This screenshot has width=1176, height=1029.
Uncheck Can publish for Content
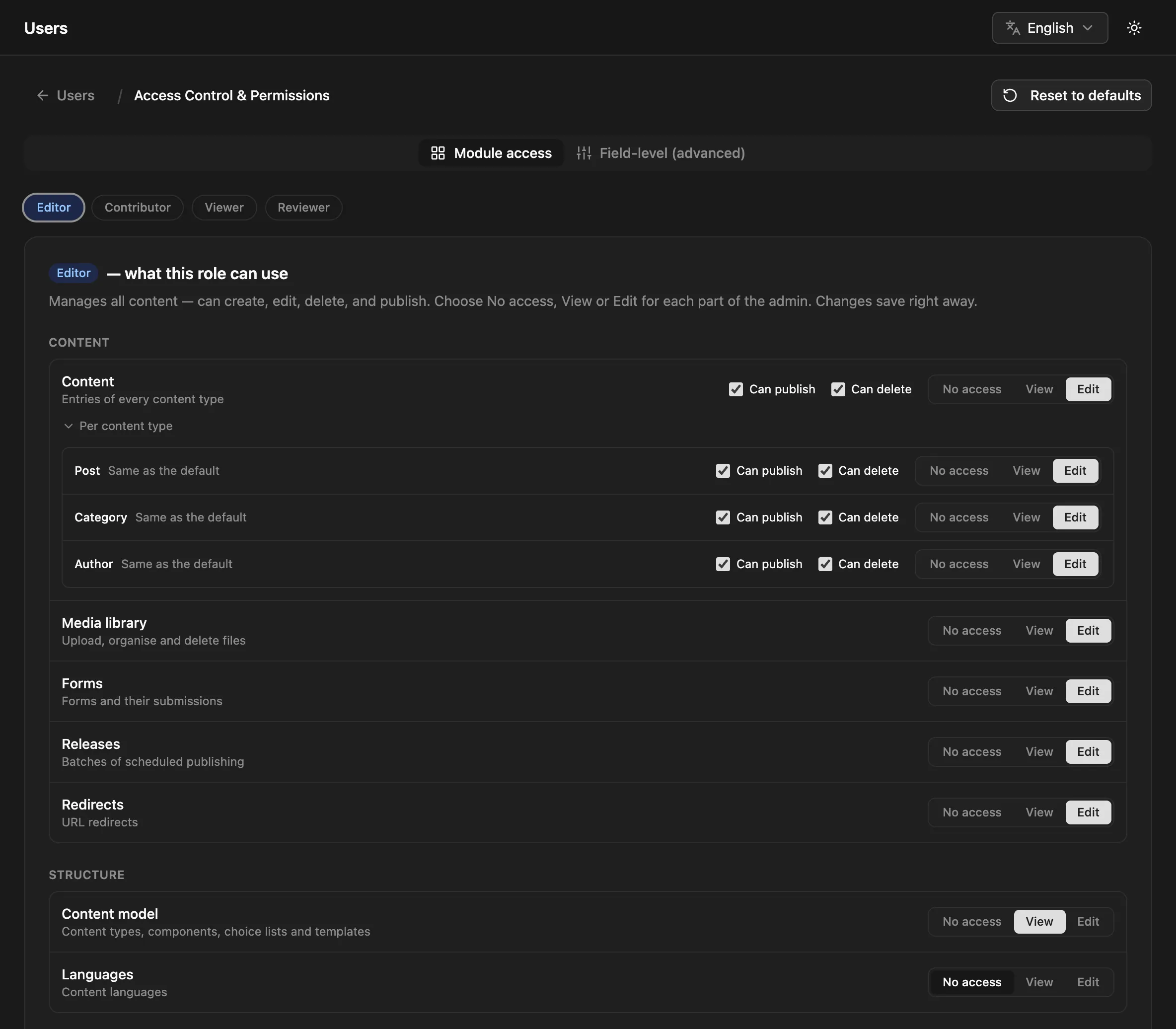[x=735, y=389]
